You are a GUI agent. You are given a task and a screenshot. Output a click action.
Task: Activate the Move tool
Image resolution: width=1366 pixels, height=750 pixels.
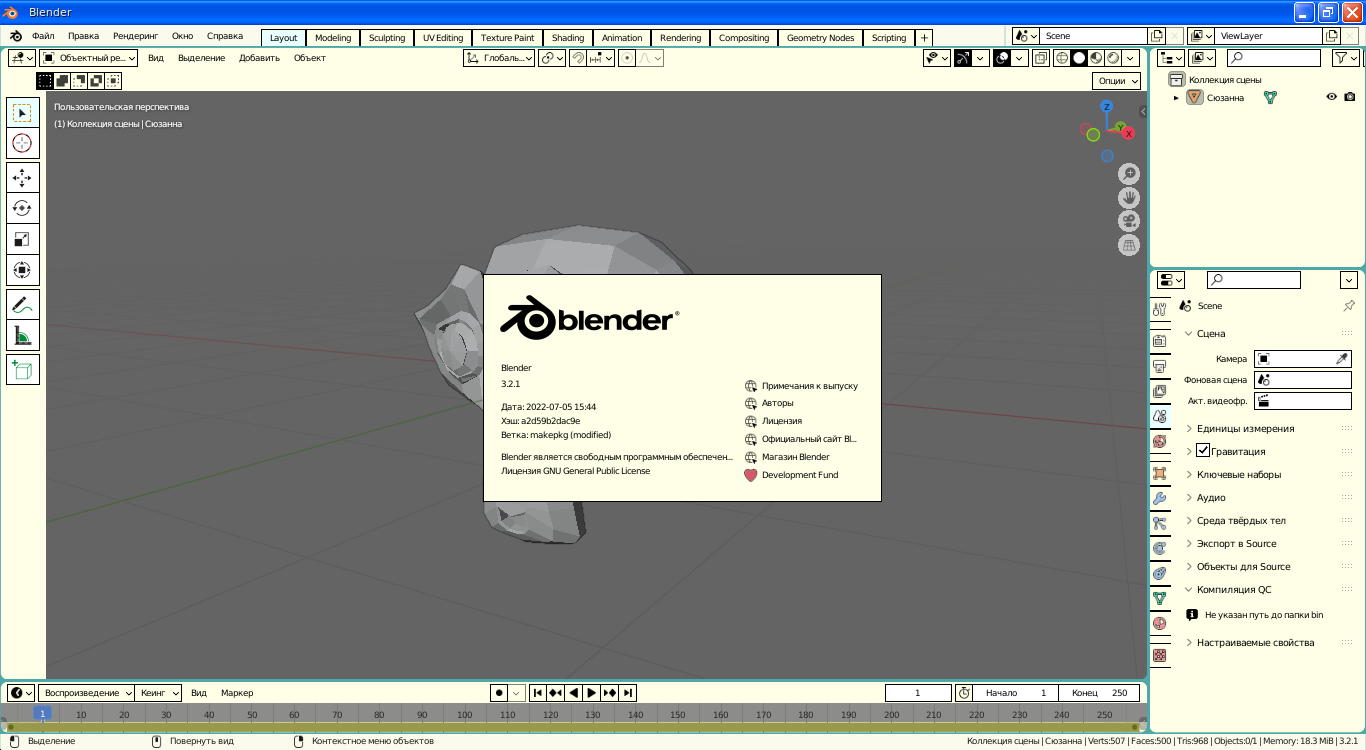coord(22,177)
